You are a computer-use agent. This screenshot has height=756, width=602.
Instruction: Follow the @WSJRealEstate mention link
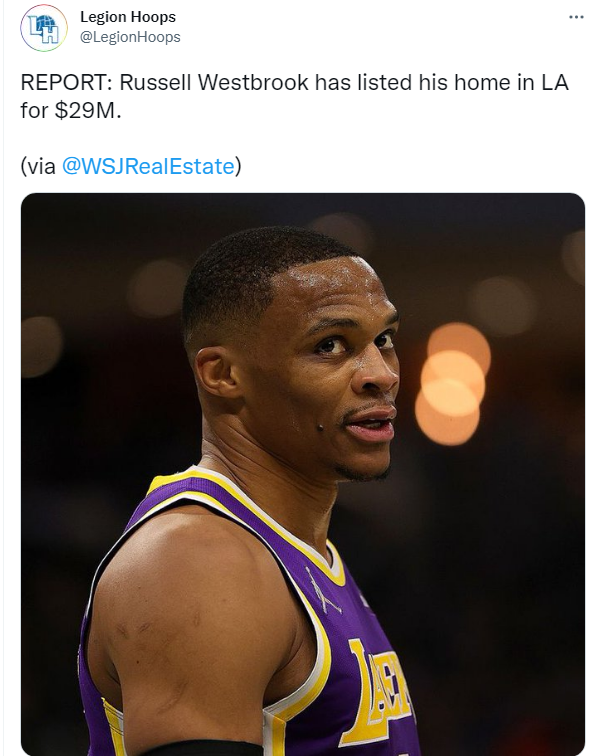click(148, 166)
